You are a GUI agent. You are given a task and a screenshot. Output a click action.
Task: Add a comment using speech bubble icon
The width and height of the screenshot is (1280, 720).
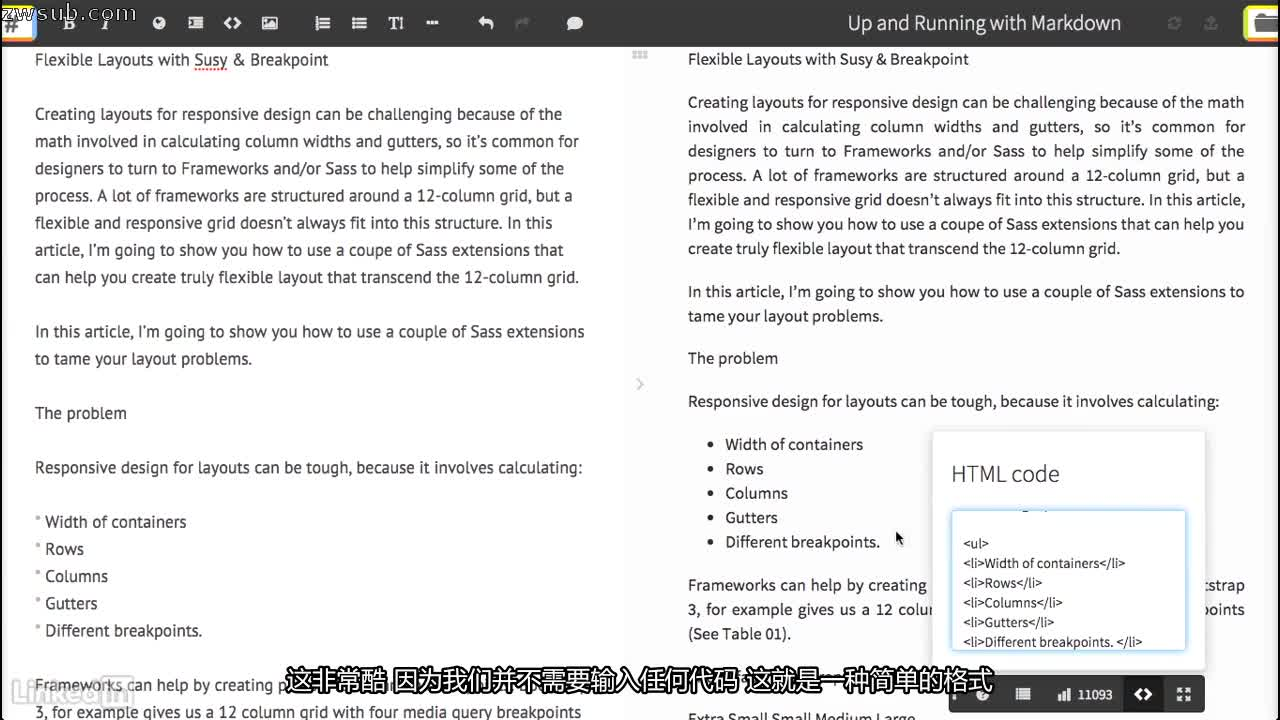tap(575, 23)
